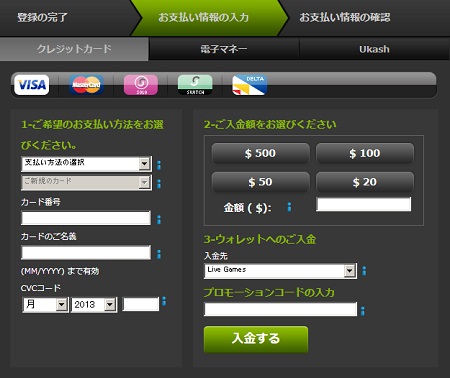The width and height of the screenshot is (450, 378).
Task: Focus the CVC code input box
Action: [x=141, y=304]
